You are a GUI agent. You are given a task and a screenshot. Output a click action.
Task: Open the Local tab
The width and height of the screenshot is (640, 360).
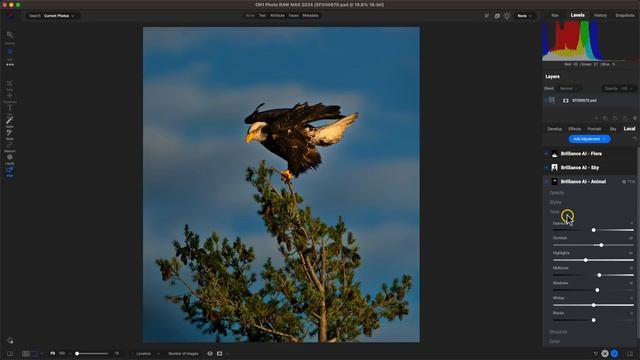click(x=629, y=129)
